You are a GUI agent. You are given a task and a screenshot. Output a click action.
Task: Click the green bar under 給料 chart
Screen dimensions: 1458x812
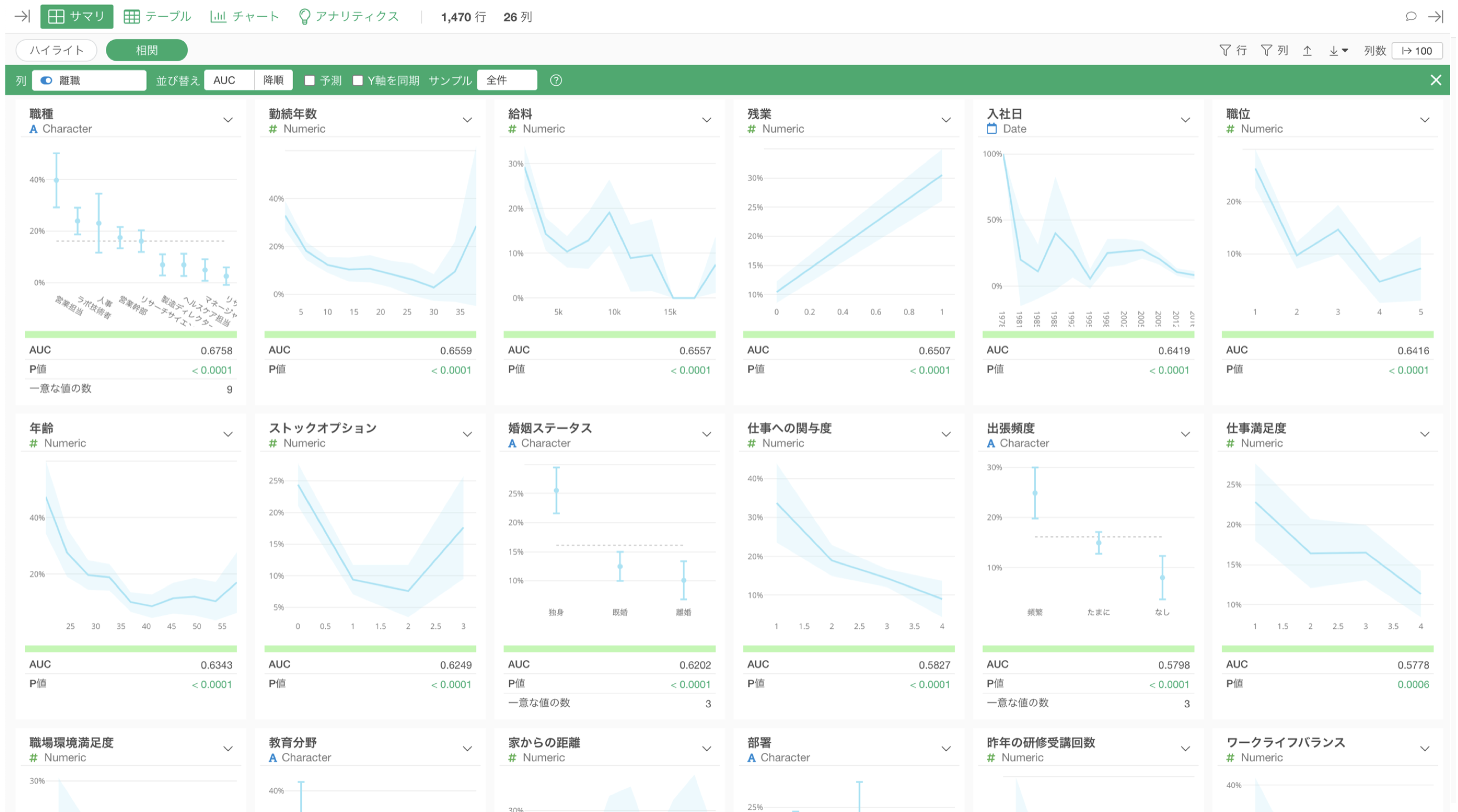click(x=609, y=334)
